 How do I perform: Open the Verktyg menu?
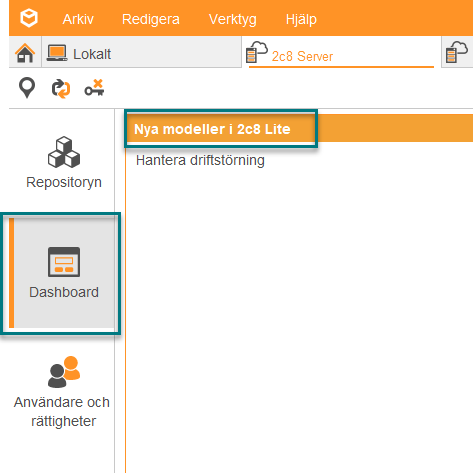(x=233, y=19)
